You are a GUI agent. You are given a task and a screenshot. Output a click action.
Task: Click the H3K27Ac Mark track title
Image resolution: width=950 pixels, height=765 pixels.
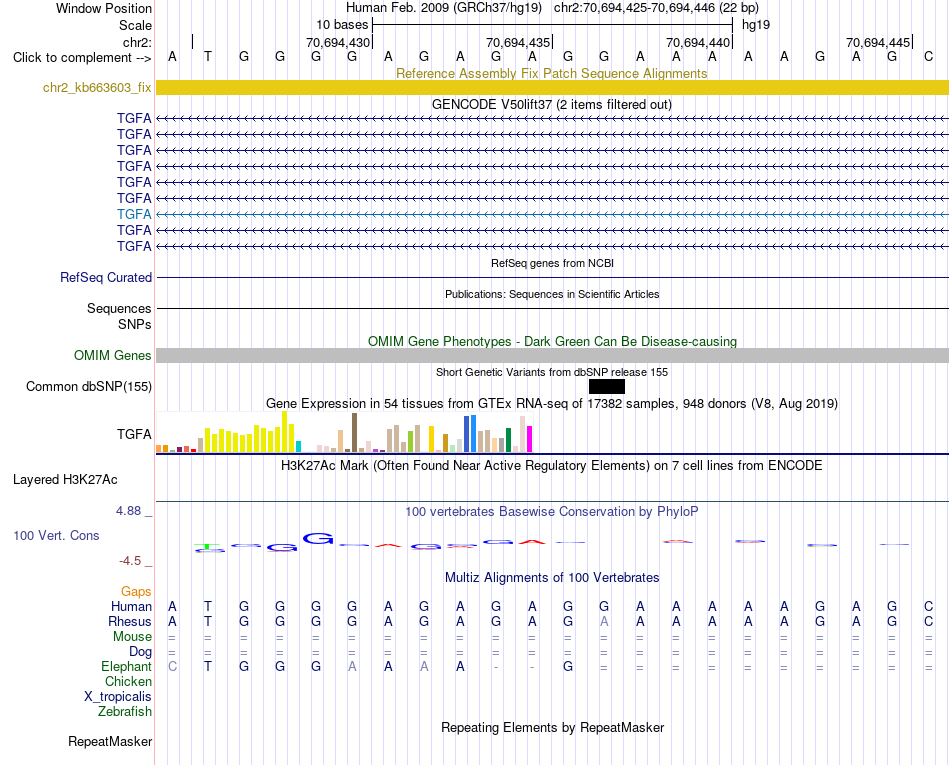point(552,466)
